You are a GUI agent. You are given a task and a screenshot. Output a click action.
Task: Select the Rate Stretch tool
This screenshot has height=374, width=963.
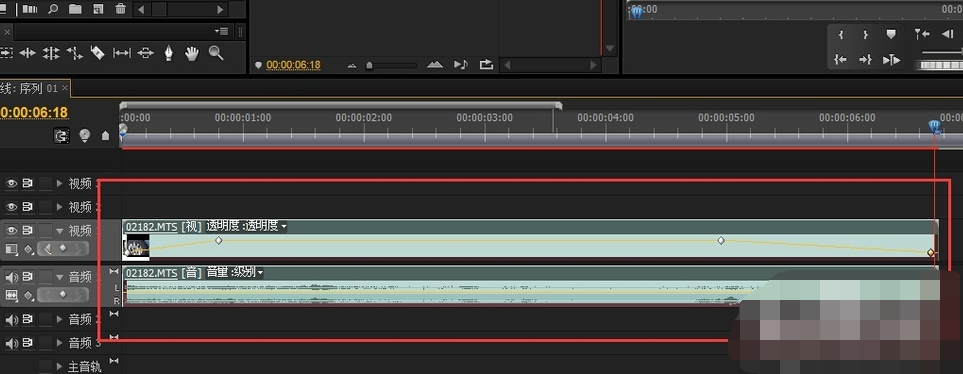pos(74,53)
